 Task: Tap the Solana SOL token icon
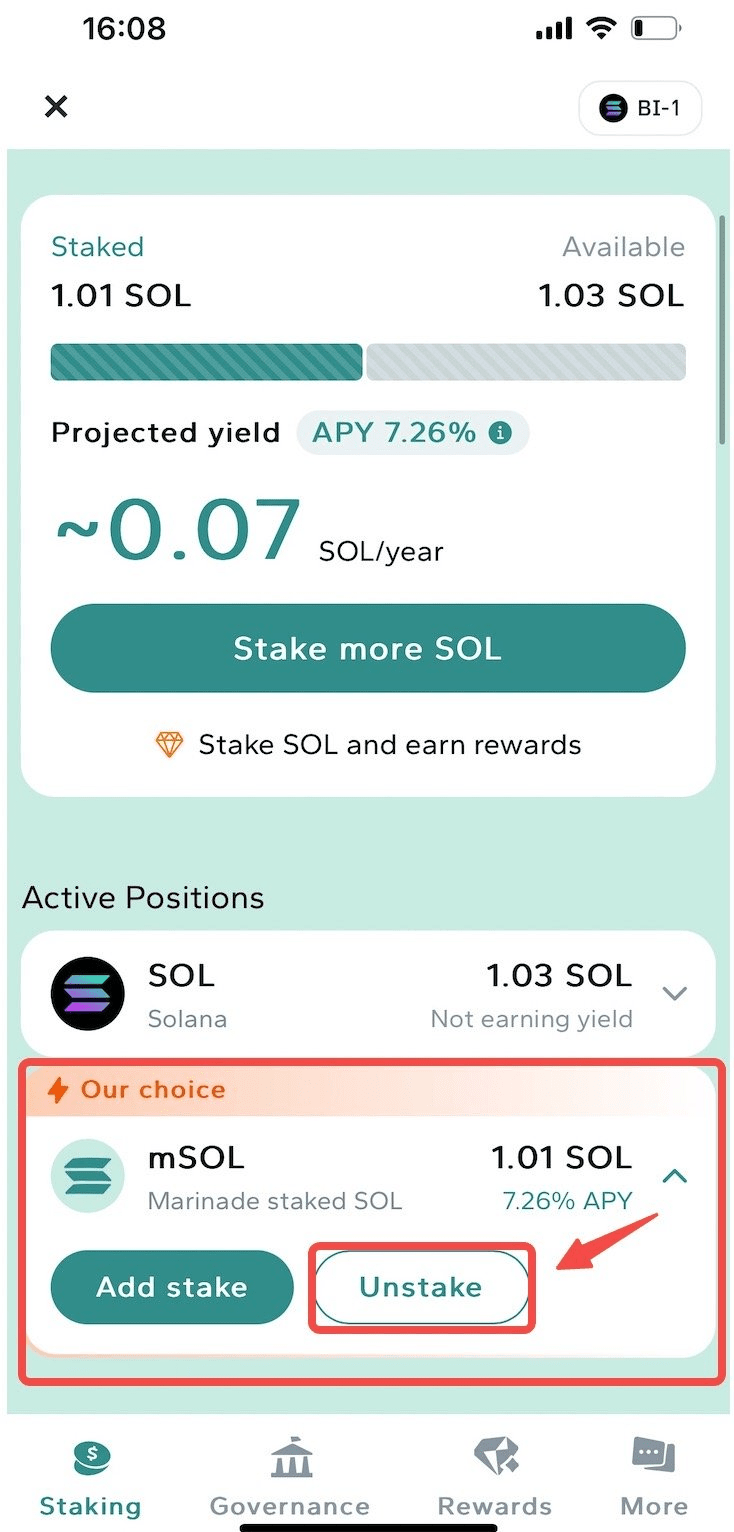[x=88, y=993]
